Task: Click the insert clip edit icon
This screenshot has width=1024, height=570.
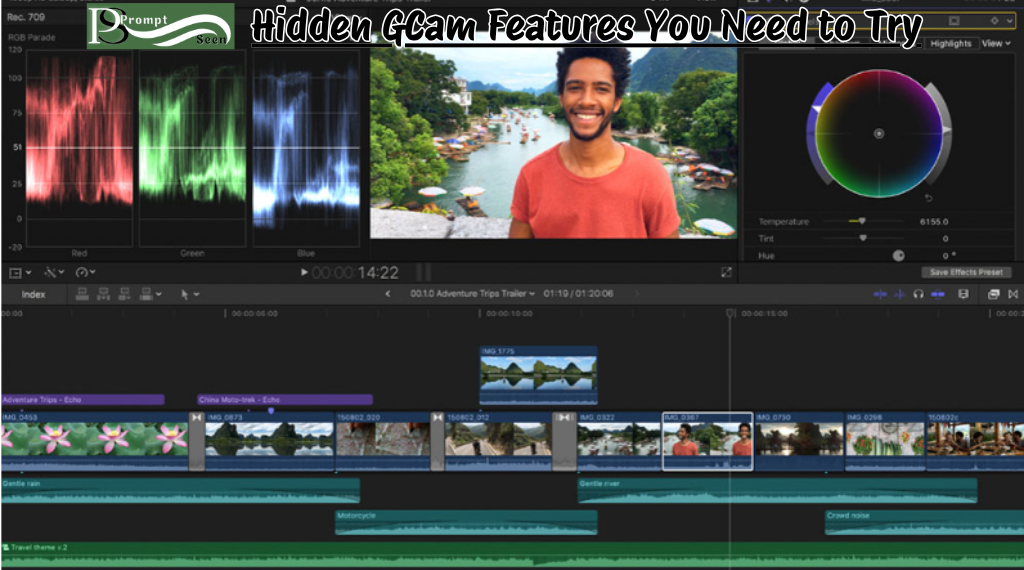Action: (x=103, y=294)
